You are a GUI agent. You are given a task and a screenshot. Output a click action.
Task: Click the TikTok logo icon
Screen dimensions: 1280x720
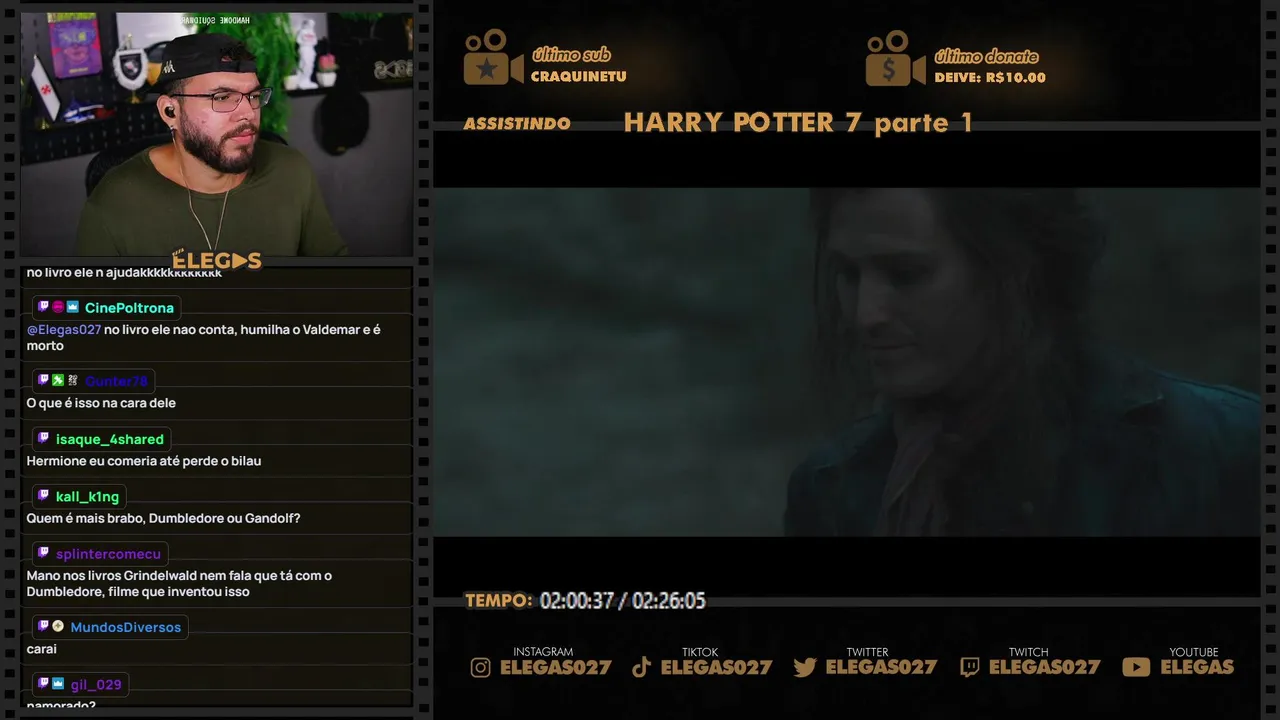(642, 667)
